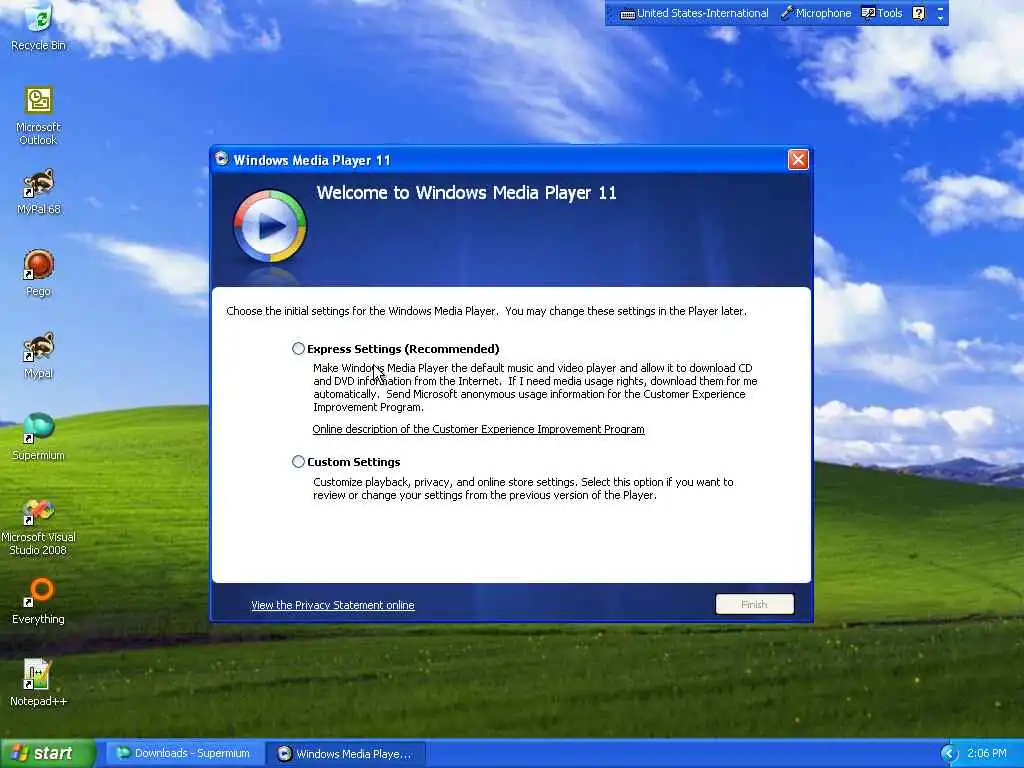Viewport: 1024px width, 768px height.
Task: Open language bar options arrow
Action: coord(940,18)
